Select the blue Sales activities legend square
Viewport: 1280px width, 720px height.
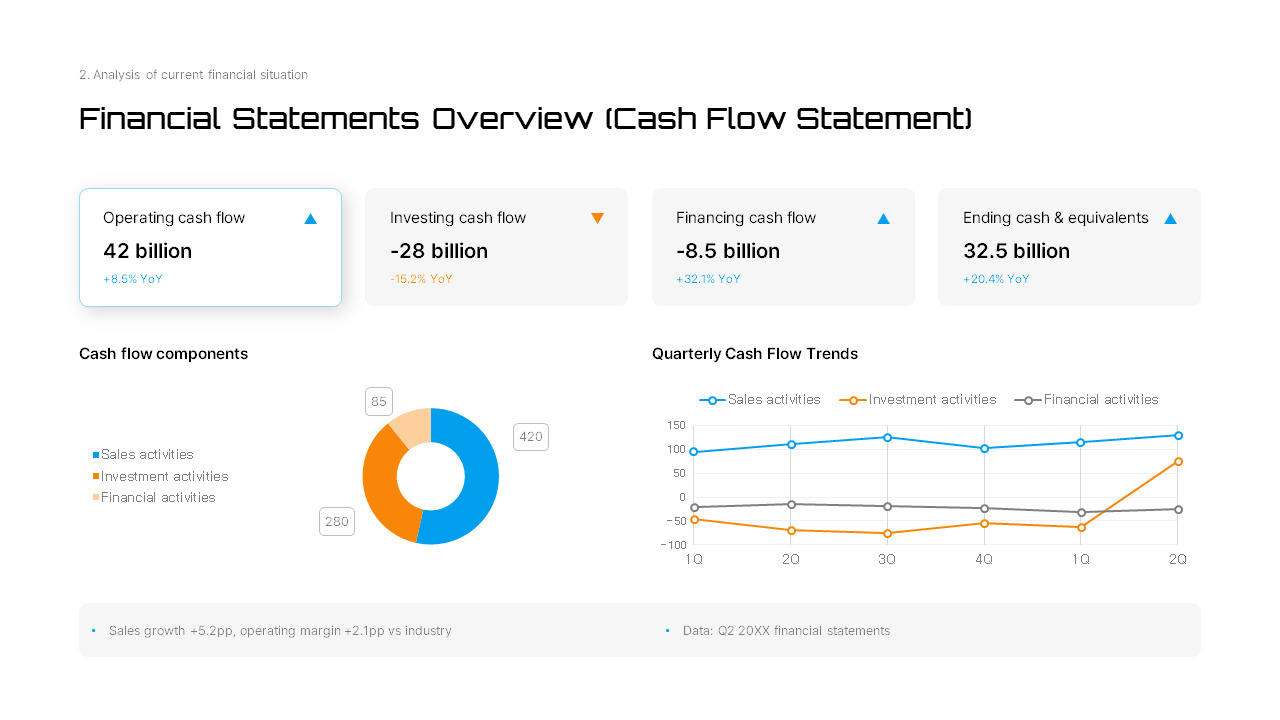click(x=94, y=454)
